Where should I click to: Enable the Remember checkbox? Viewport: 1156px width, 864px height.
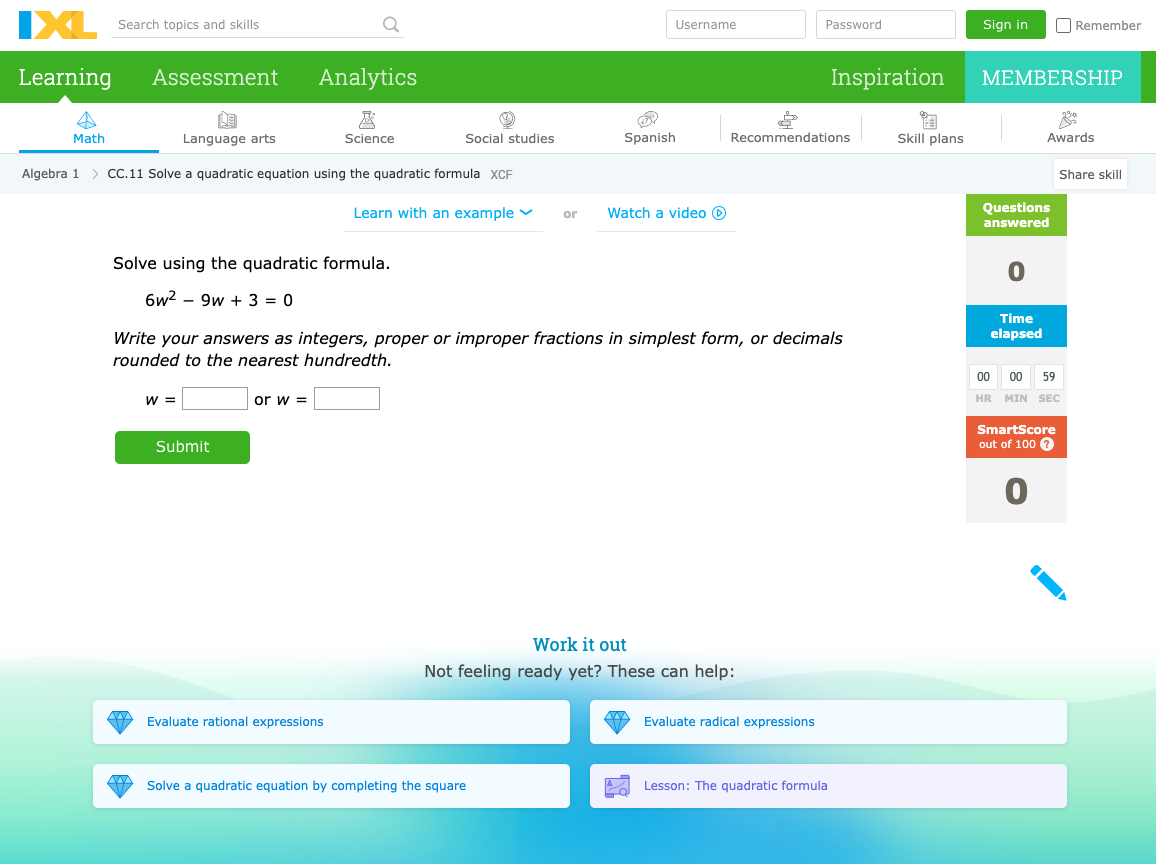(1064, 26)
